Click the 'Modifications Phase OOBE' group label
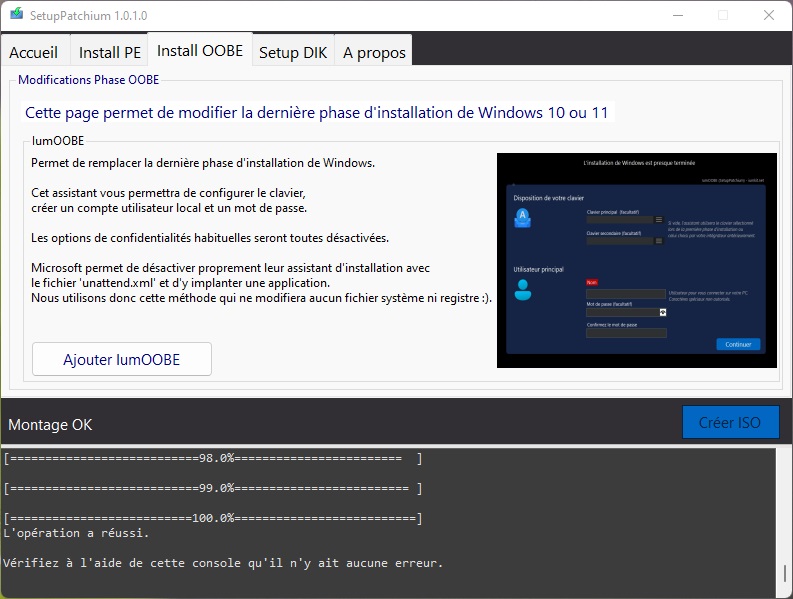Image resolution: width=793 pixels, height=599 pixels. 89,79
